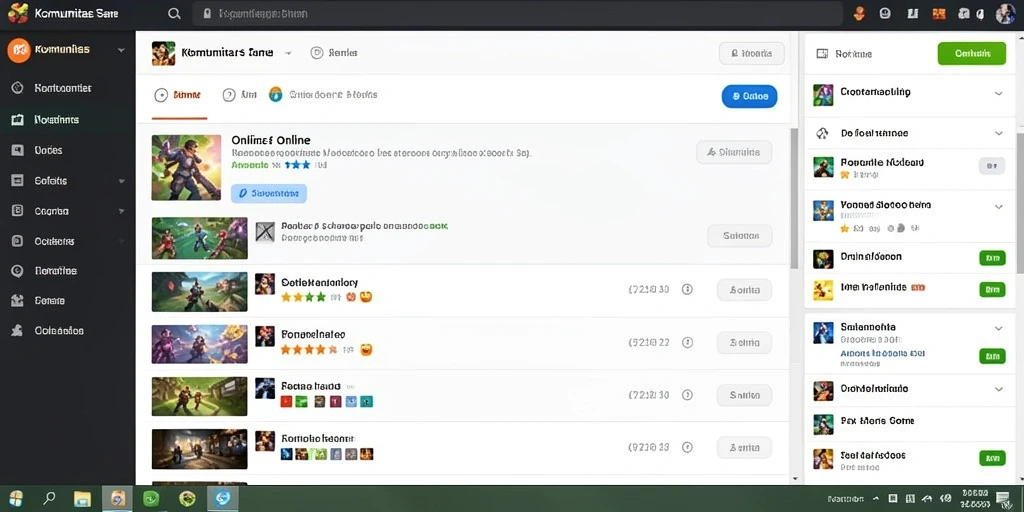Expand the first right panel item chevron
Screen dimensions: 1024x512
click(998, 93)
